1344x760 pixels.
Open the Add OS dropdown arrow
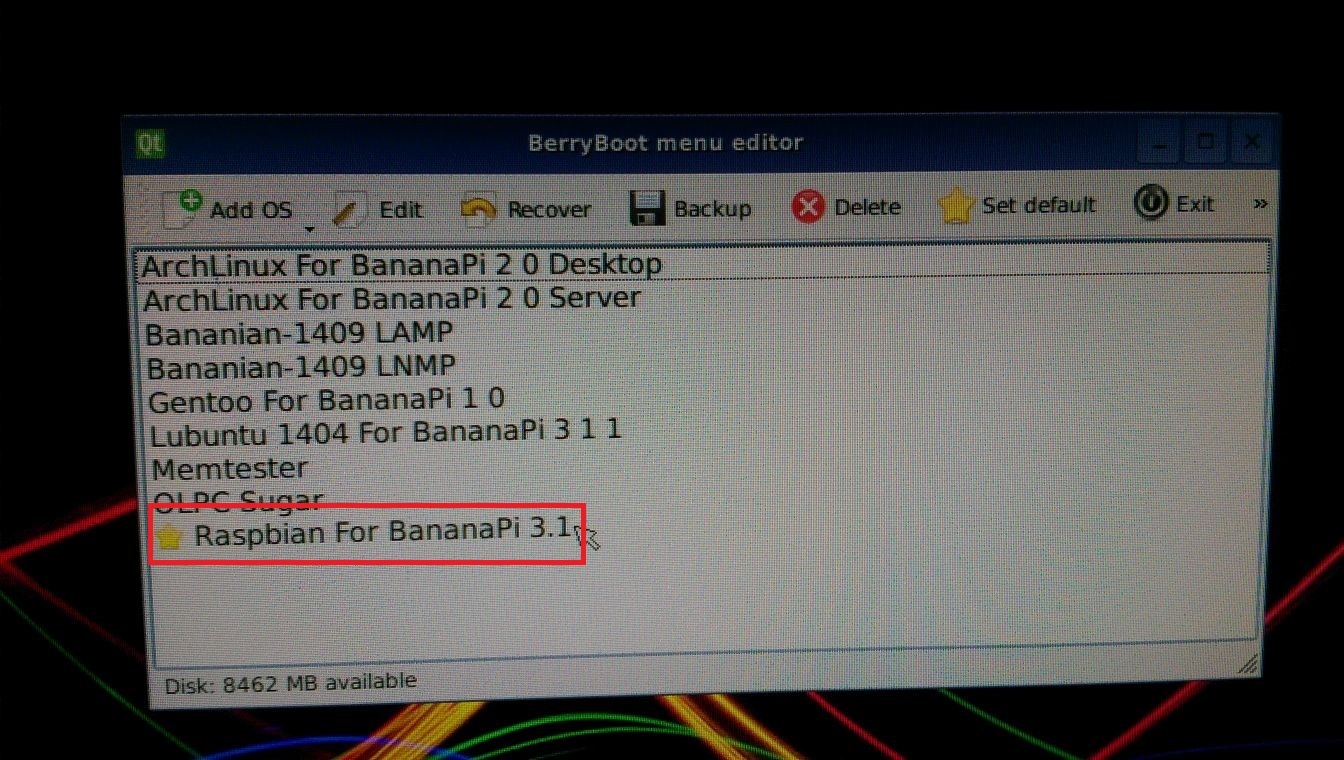pos(309,229)
